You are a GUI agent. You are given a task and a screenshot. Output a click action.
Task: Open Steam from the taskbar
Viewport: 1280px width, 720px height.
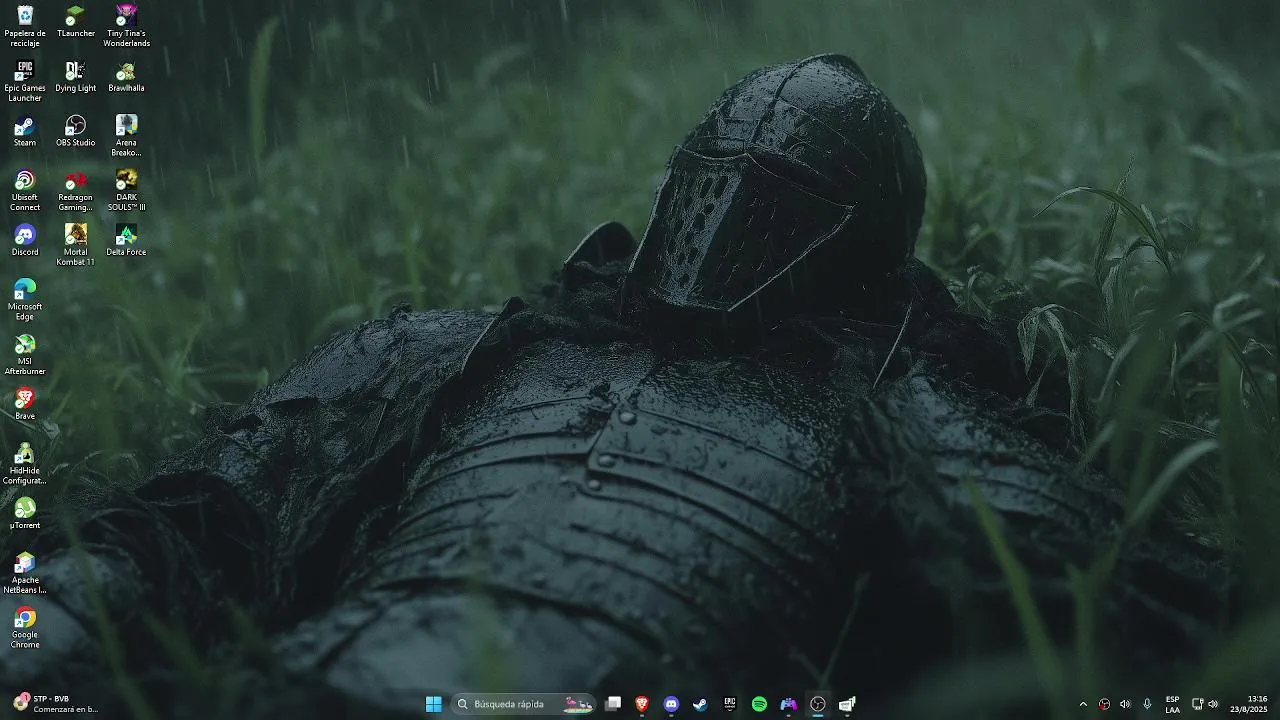click(701, 704)
